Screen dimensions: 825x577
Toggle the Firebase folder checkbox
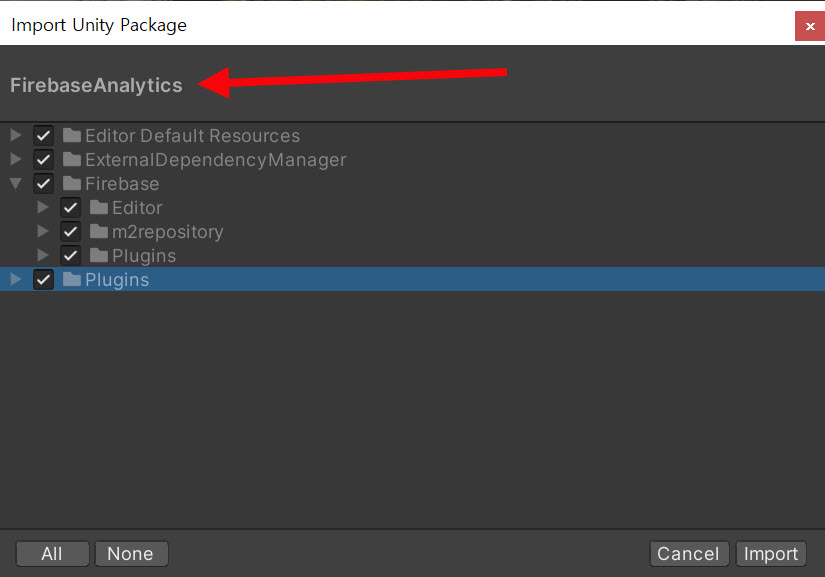coord(43,184)
